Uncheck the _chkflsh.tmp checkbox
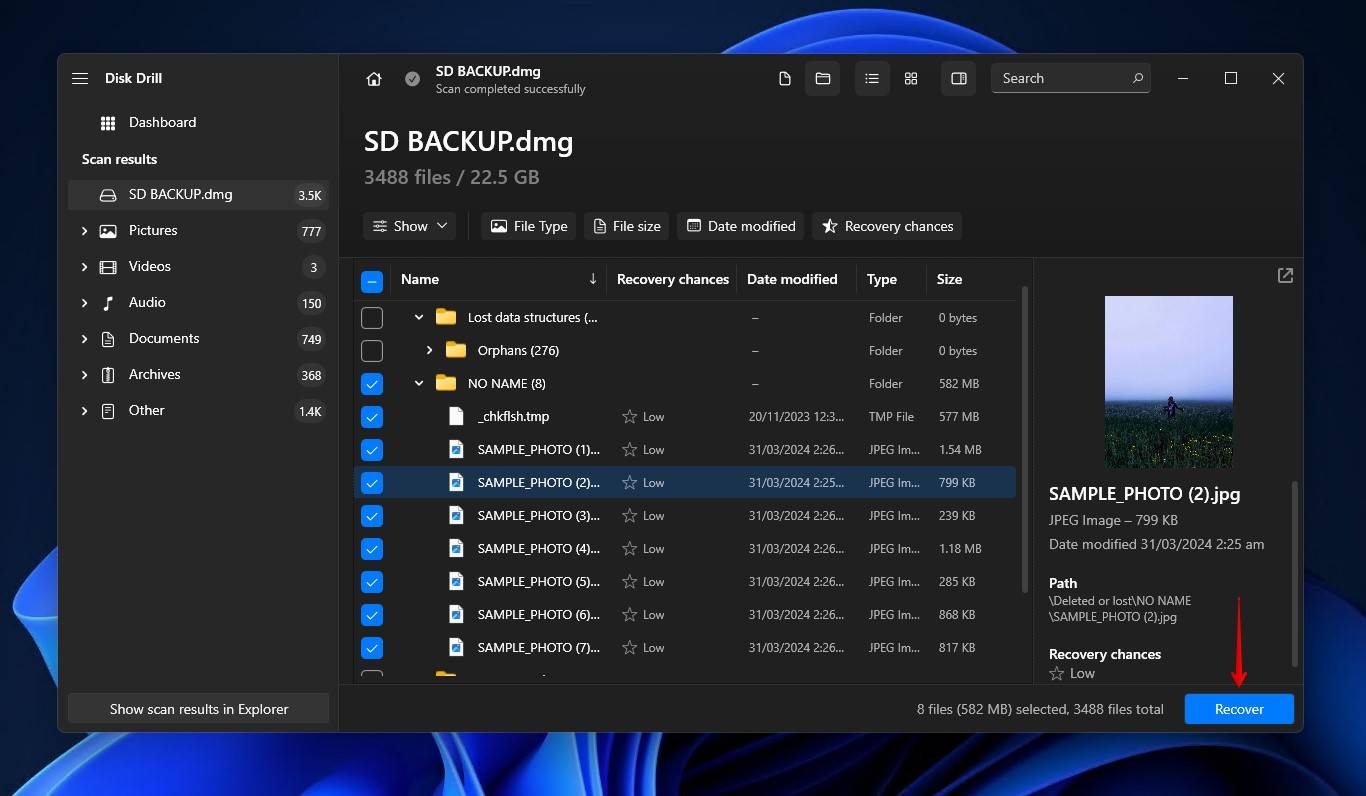1366x796 pixels. click(371, 417)
